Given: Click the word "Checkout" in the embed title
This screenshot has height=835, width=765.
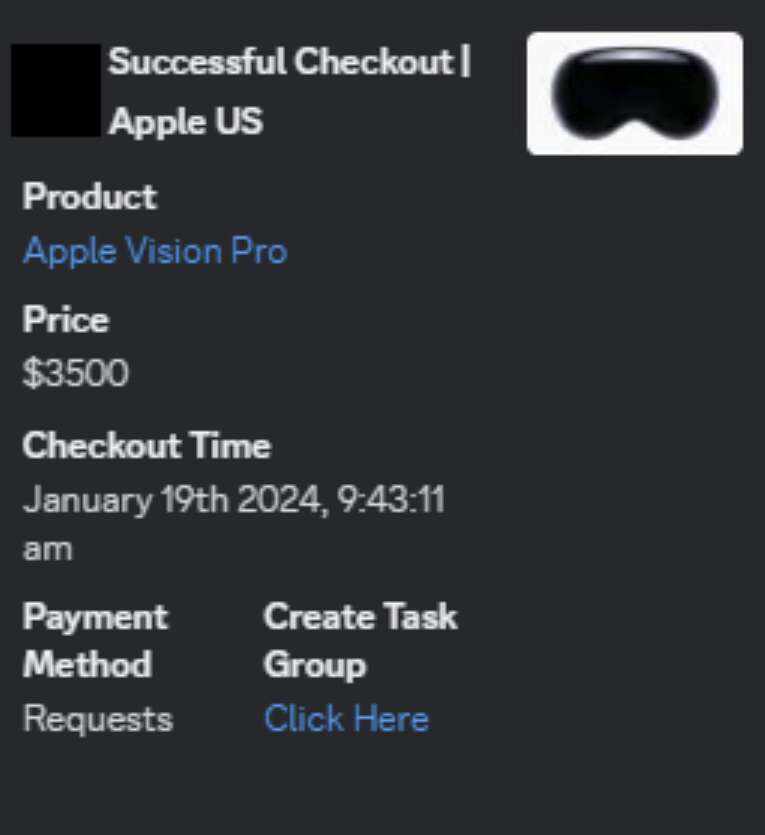Looking at the screenshot, I should pos(373,62).
